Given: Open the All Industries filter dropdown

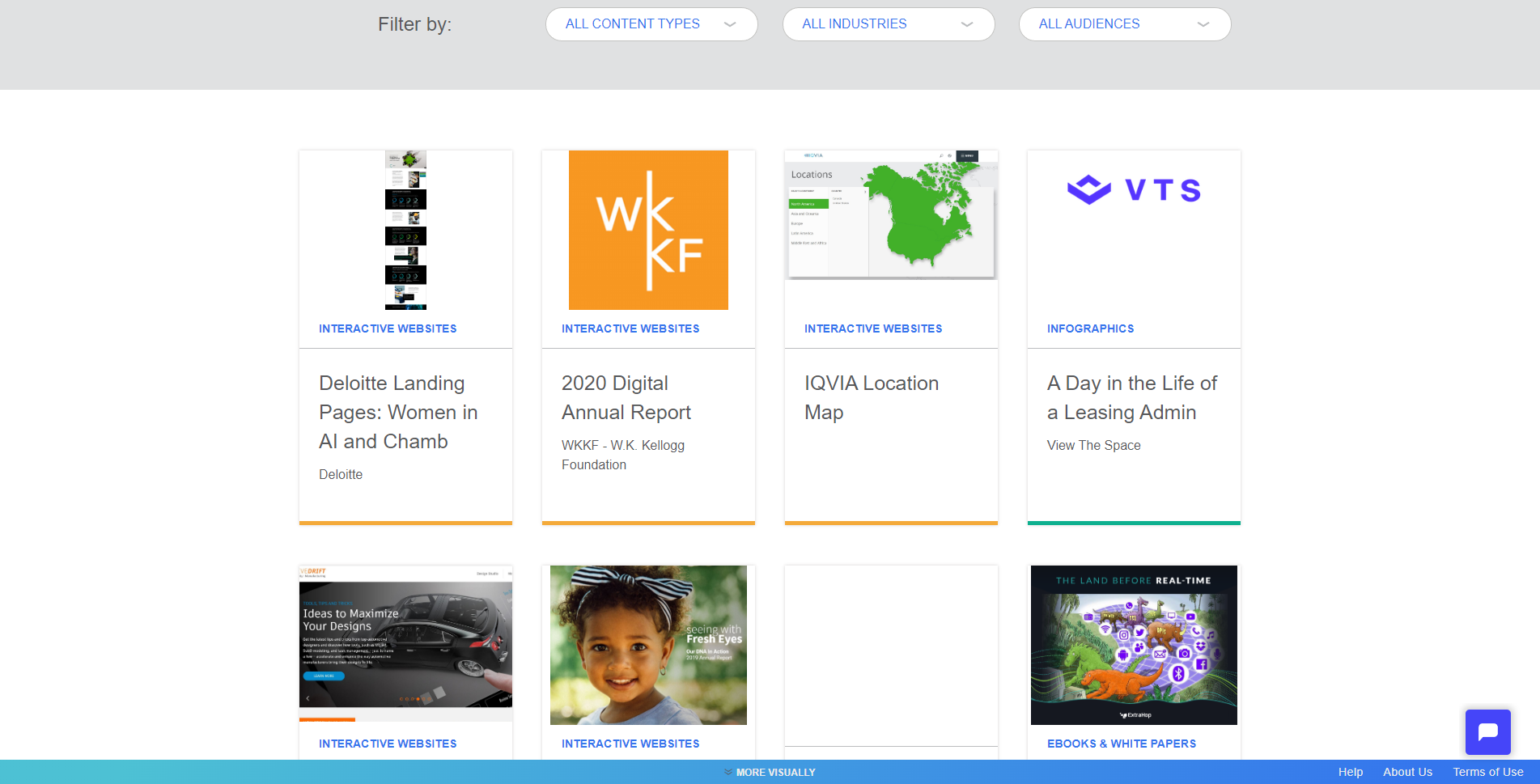Looking at the screenshot, I should 889,24.
